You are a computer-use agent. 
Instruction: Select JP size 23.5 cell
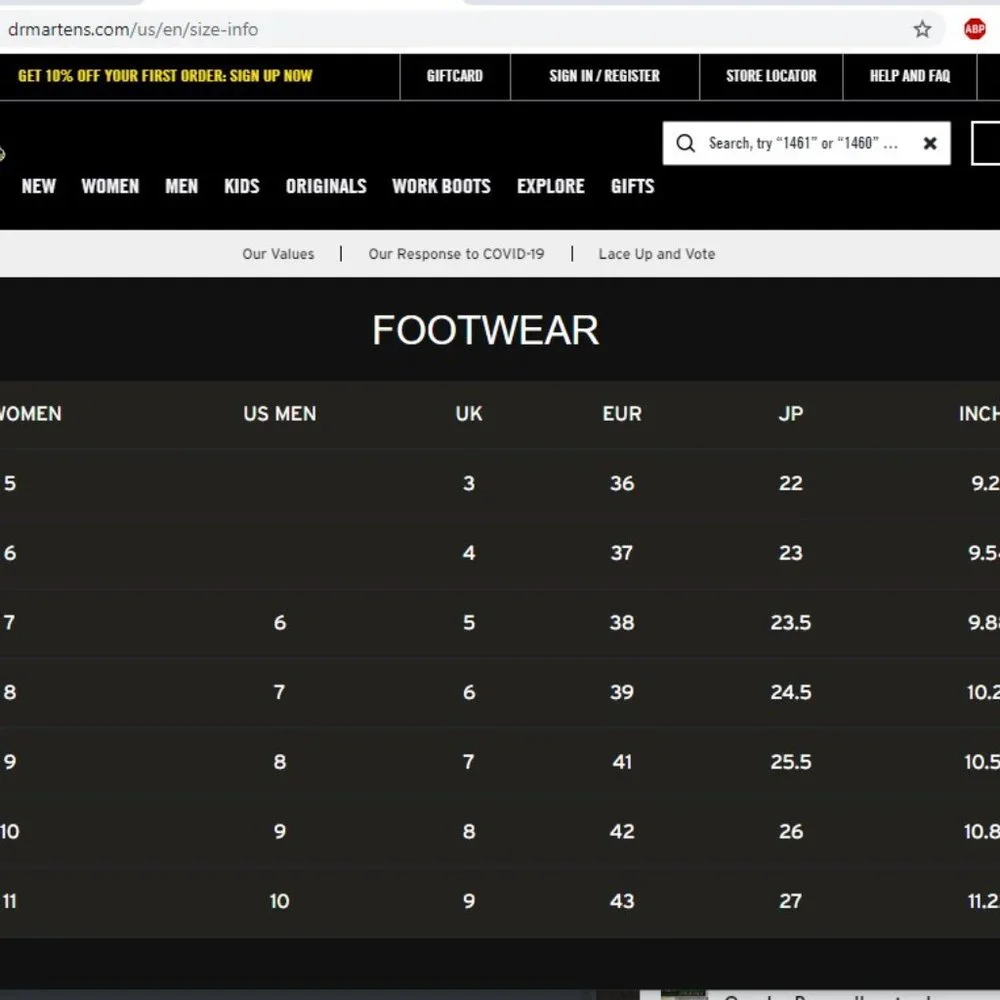(x=791, y=622)
